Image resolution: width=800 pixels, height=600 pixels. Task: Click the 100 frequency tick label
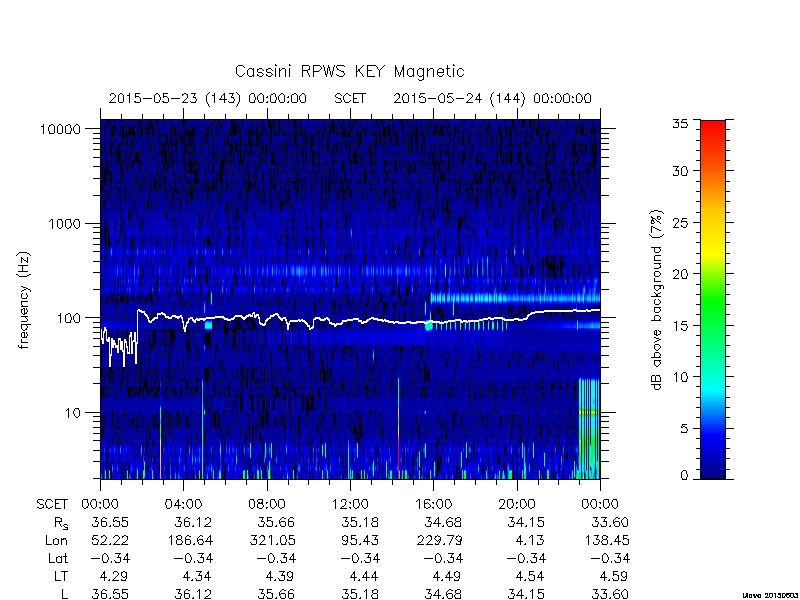click(69, 318)
